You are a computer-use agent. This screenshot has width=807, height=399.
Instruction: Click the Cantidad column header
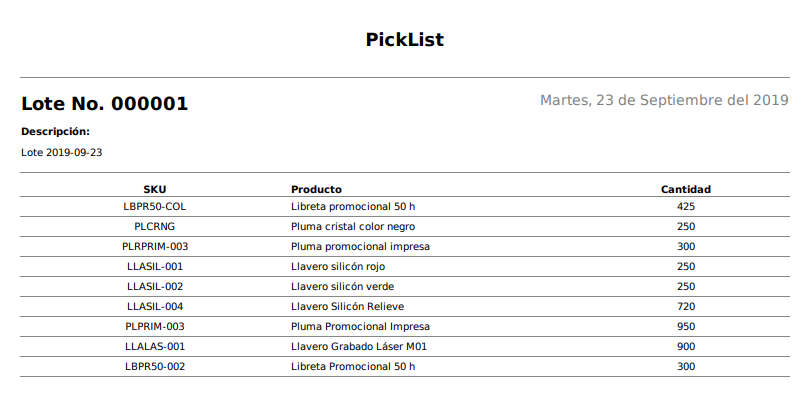[x=686, y=189]
